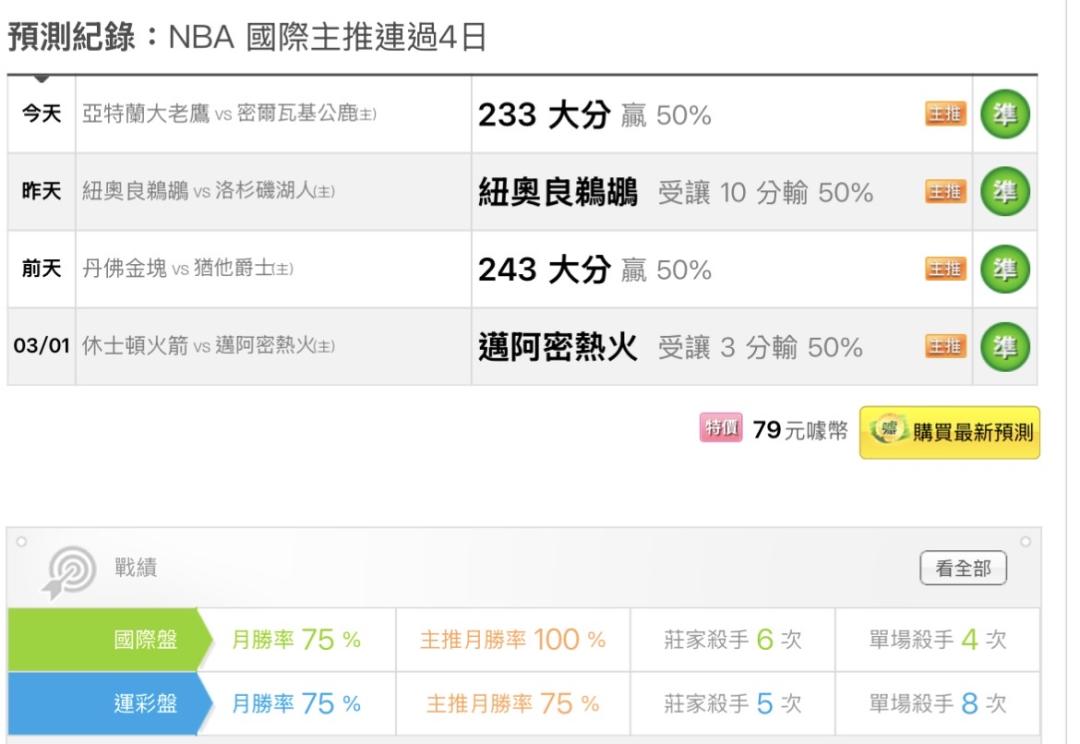
Task: Click the target icon beside 戰績
Action: (x=69, y=571)
